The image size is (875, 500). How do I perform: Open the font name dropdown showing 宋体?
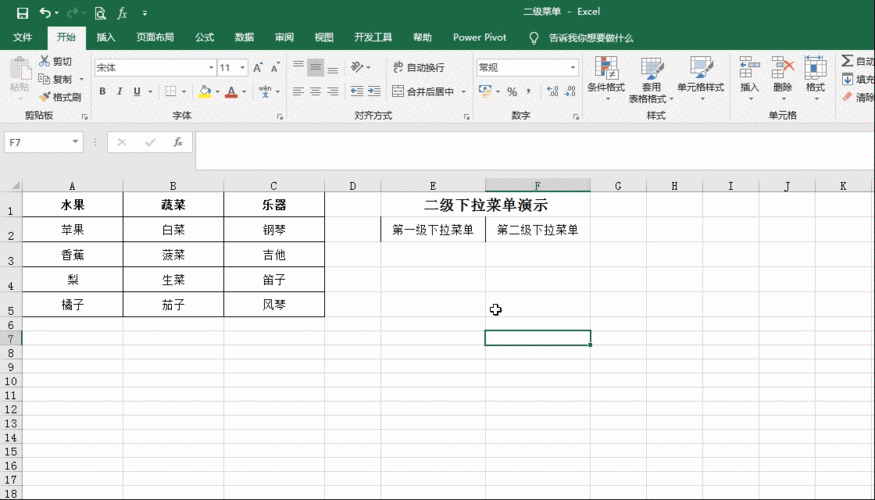(x=211, y=68)
